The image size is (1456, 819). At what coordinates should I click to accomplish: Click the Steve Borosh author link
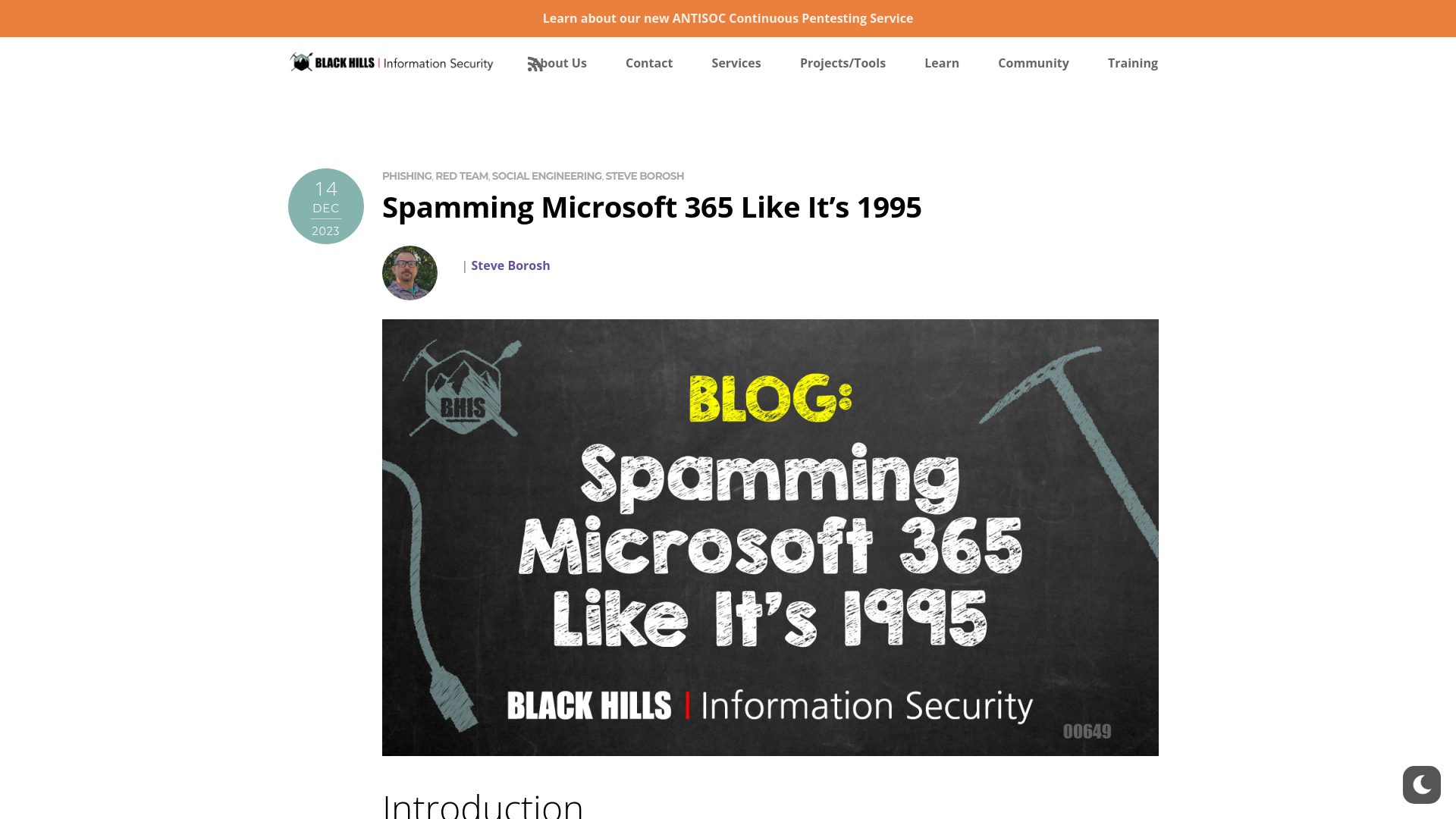point(510,265)
